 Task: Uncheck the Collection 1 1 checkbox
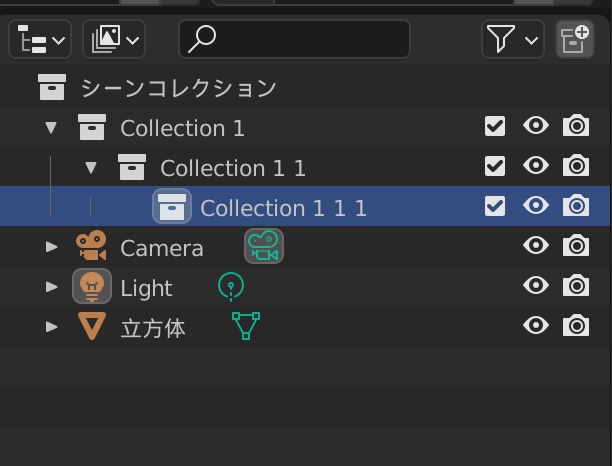494,166
